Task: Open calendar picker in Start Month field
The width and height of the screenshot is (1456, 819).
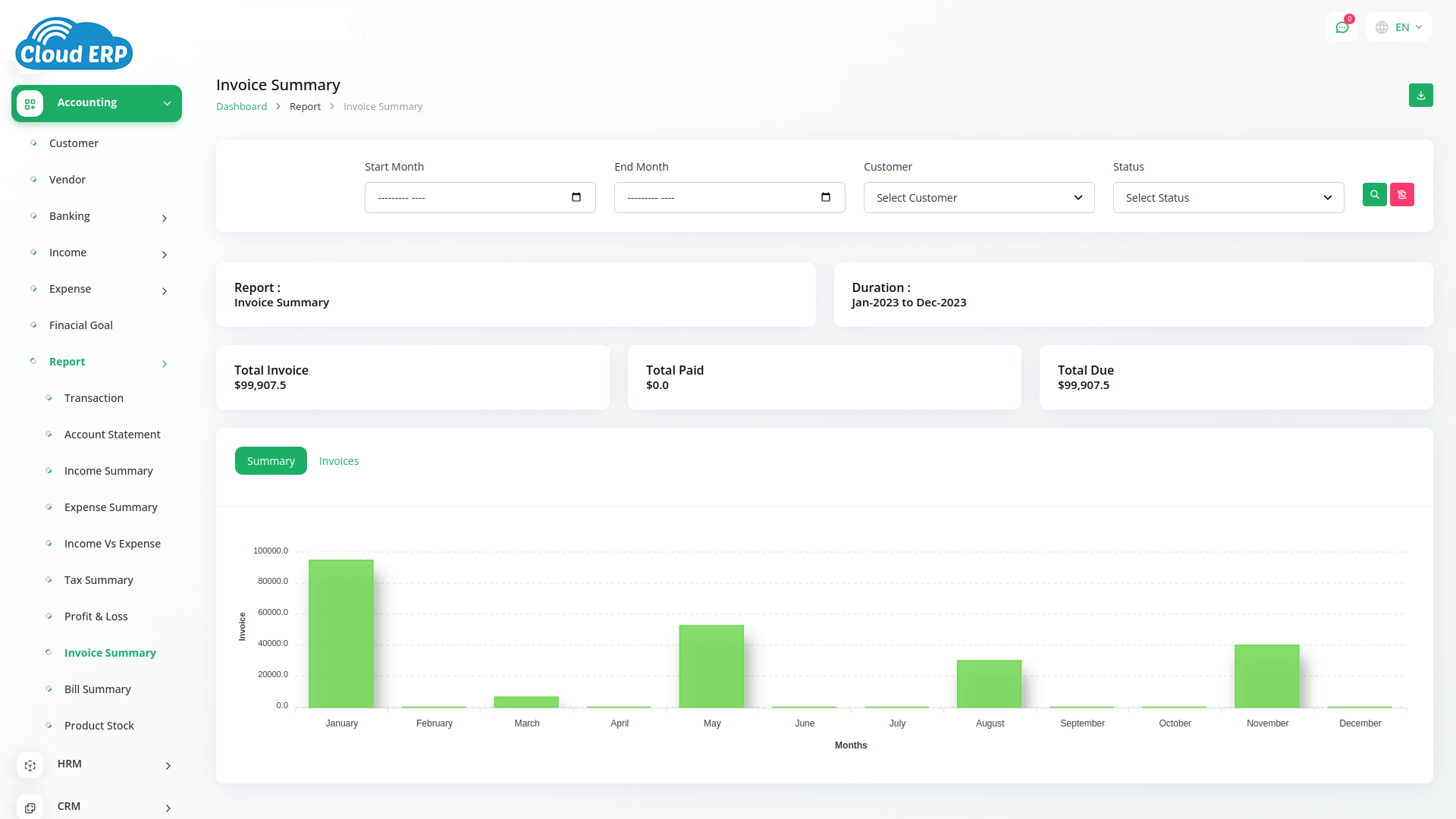Action: pyautogui.click(x=576, y=197)
